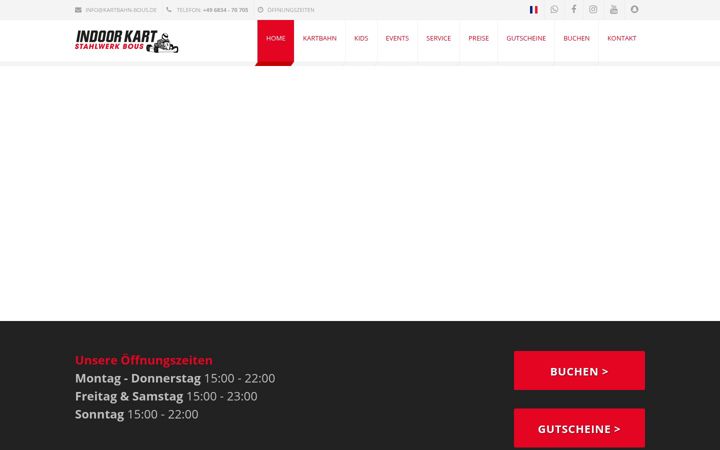Click the Sonntag 15:00 - 22:00 line
This screenshot has width=720, height=450.
coord(137,414)
